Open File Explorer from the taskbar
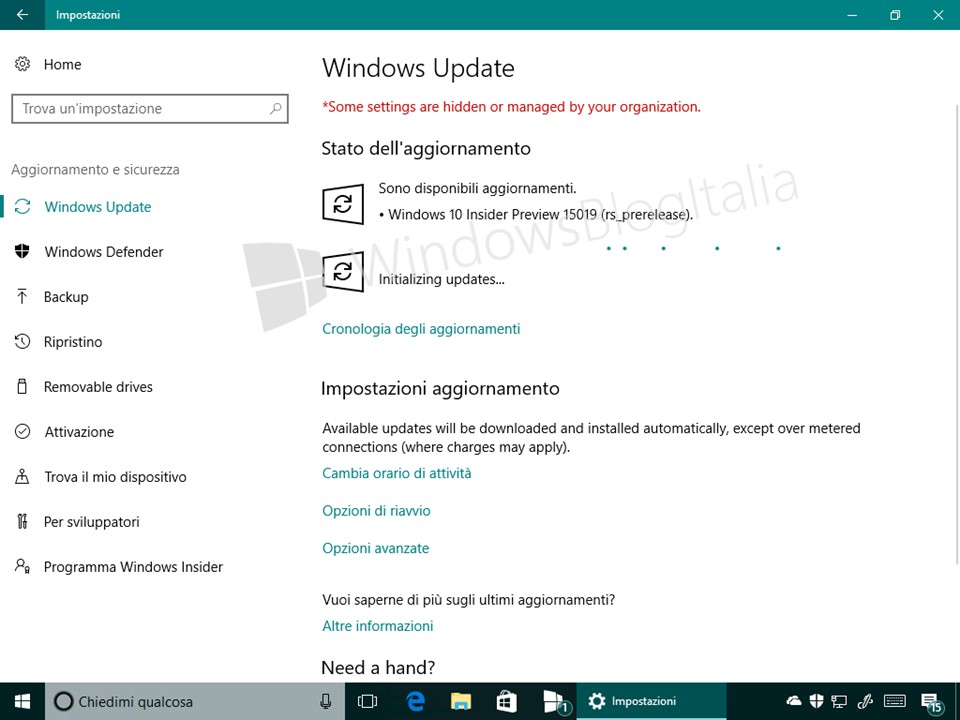The height and width of the screenshot is (720, 960). click(x=461, y=702)
